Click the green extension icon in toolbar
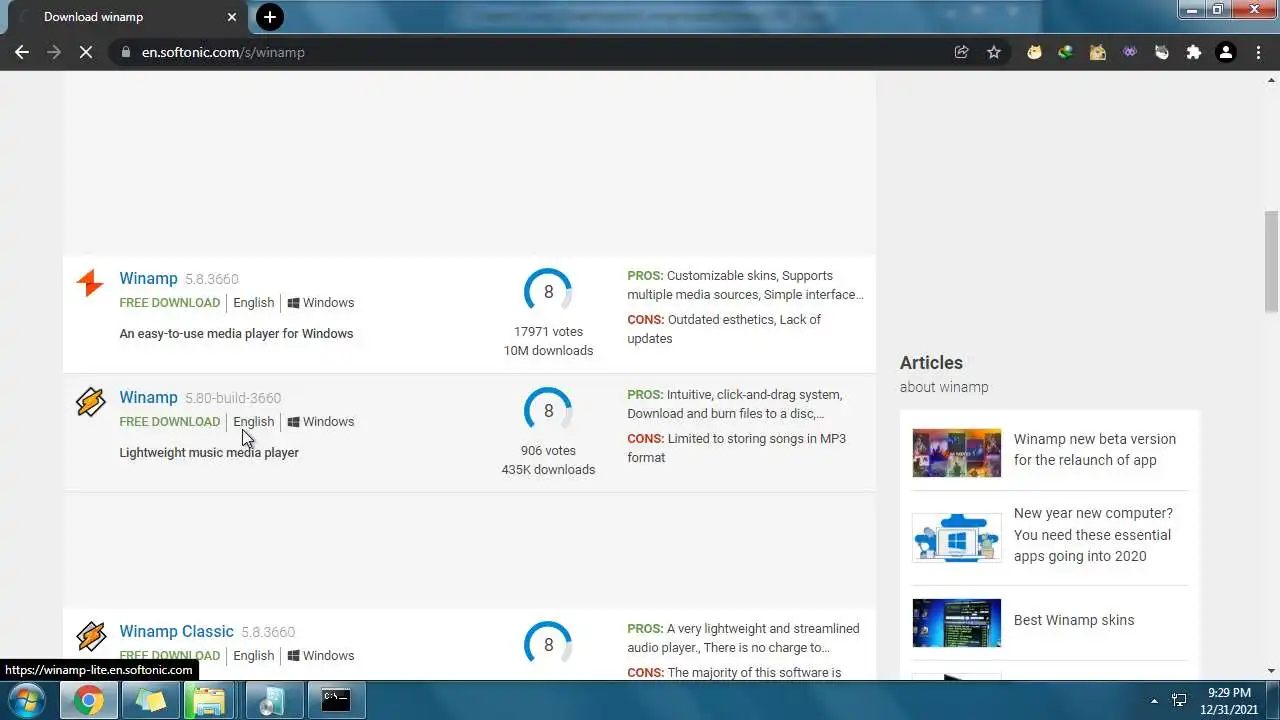 (x=1066, y=52)
